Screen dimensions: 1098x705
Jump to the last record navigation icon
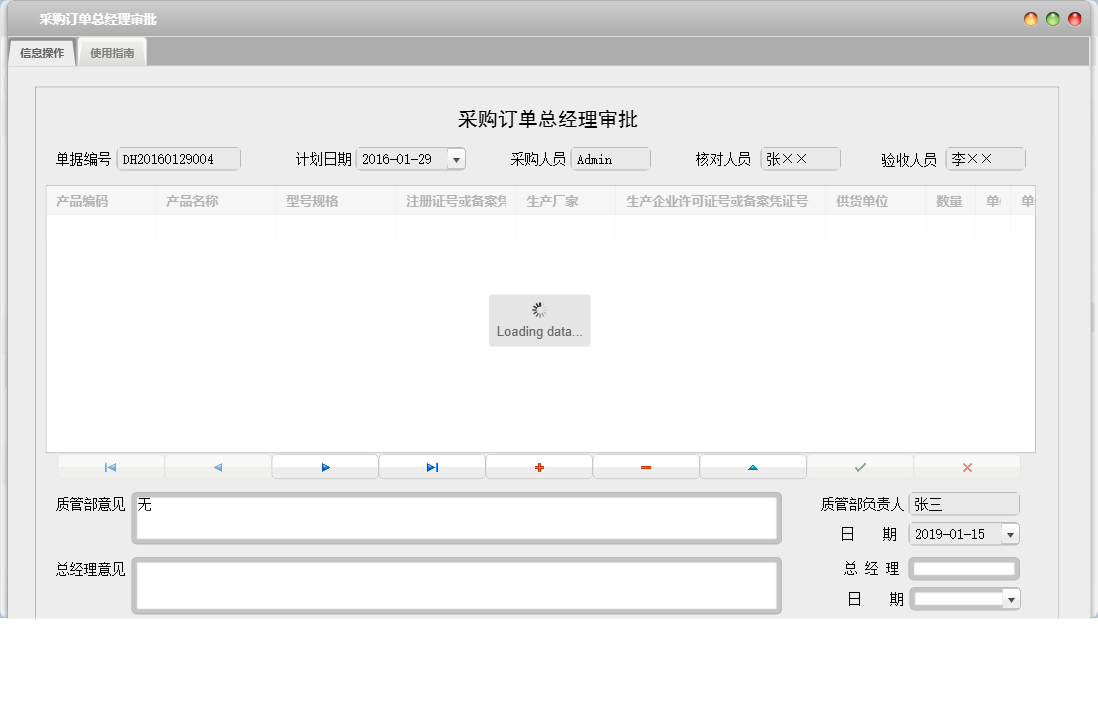[431, 466]
